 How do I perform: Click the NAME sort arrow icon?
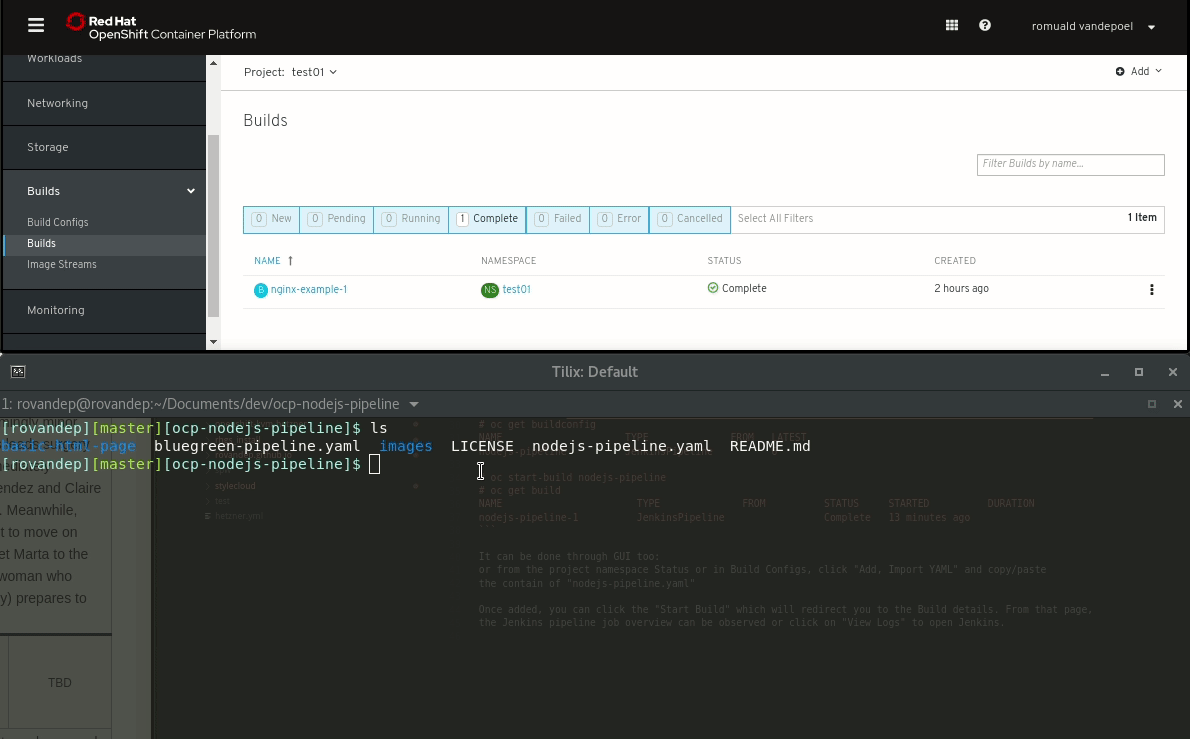click(x=290, y=261)
